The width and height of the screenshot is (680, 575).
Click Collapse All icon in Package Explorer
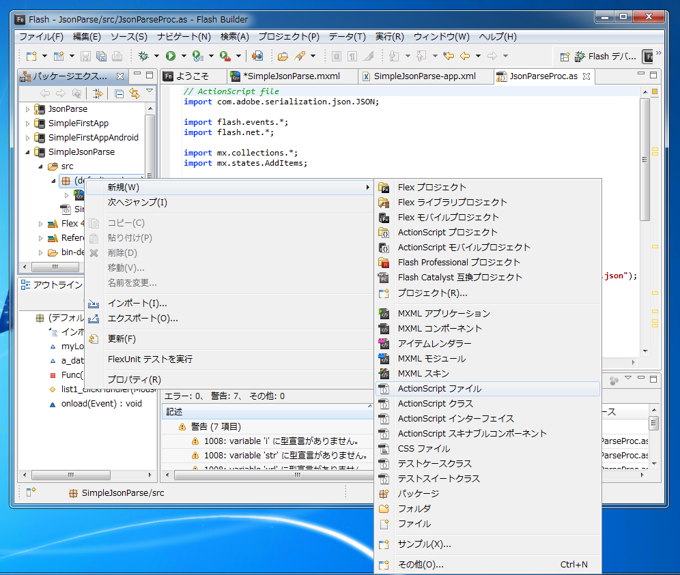(x=119, y=93)
